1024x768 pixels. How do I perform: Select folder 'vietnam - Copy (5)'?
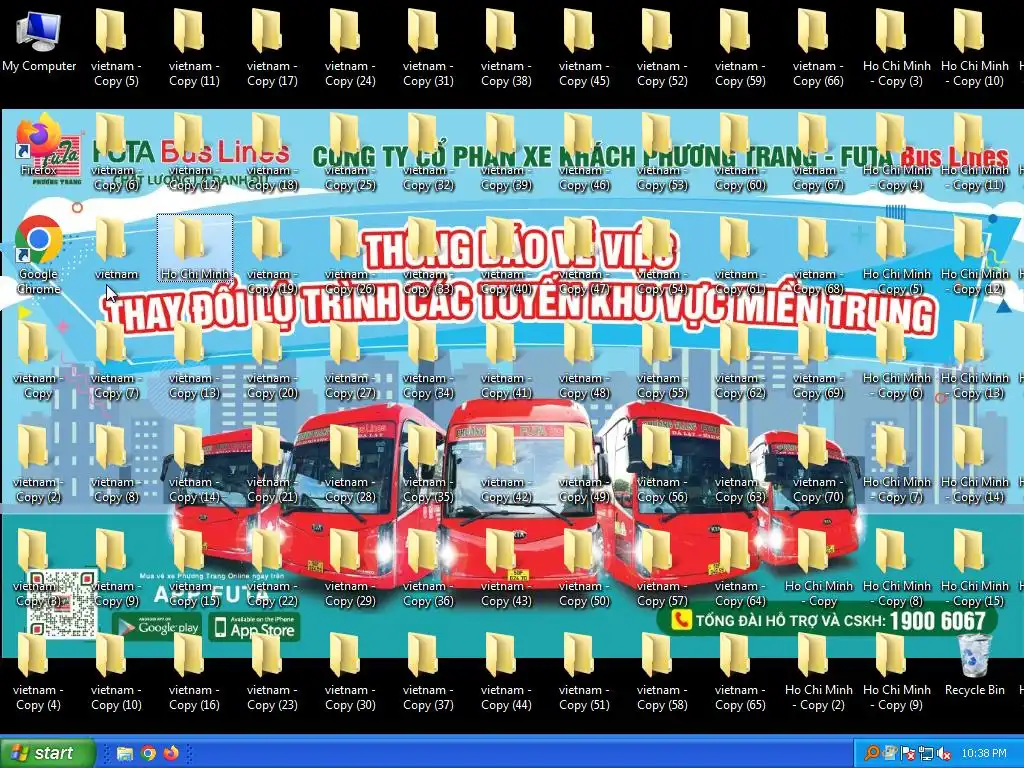pyautogui.click(x=116, y=49)
